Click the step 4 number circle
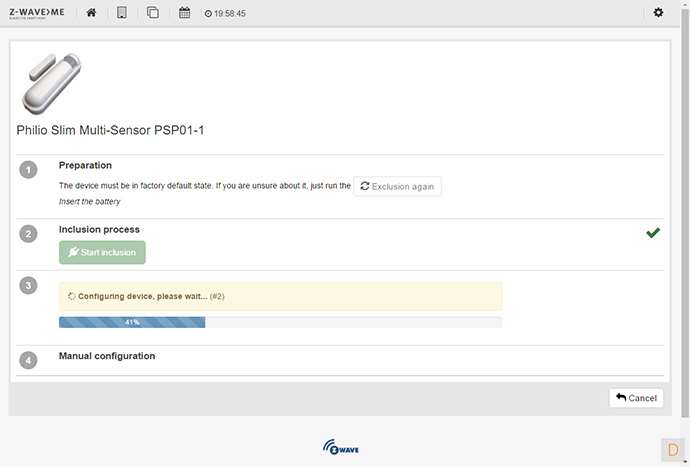This screenshot has height=467, width=690. pyautogui.click(x=28, y=360)
